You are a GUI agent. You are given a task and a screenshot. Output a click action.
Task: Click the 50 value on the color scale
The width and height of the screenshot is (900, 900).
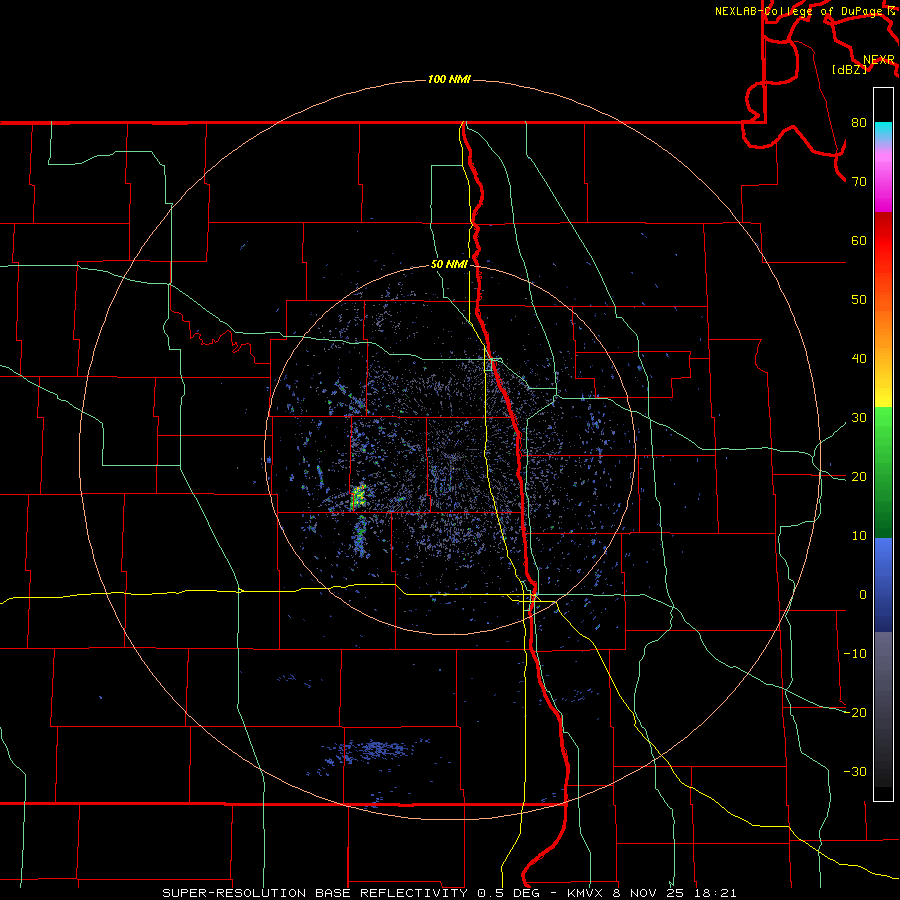tap(859, 300)
